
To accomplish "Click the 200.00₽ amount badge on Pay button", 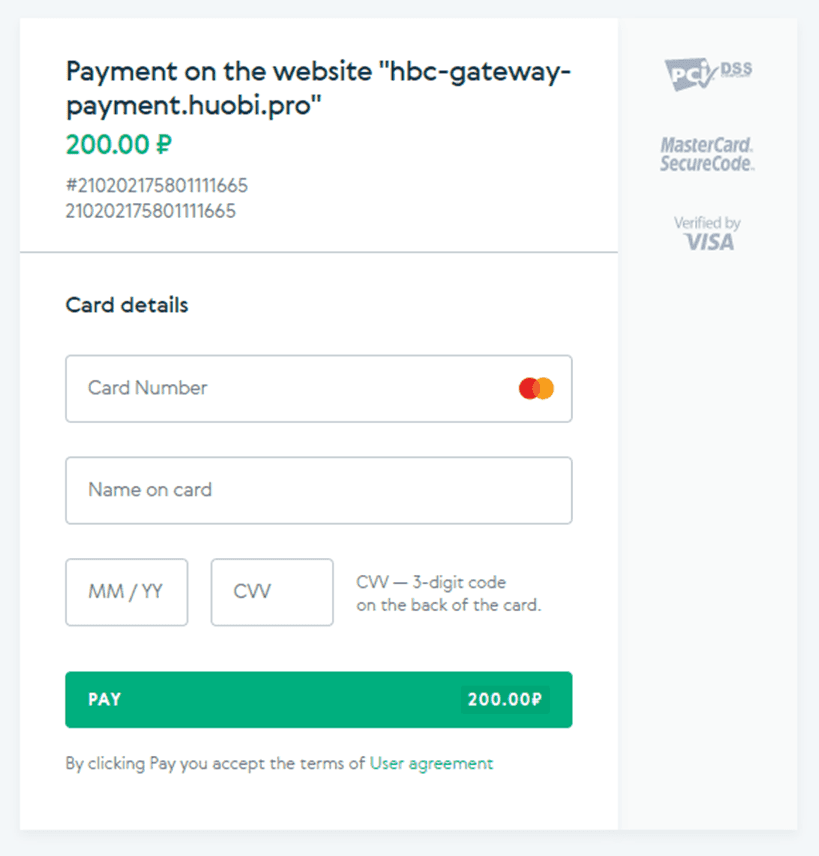I will pos(505,699).
